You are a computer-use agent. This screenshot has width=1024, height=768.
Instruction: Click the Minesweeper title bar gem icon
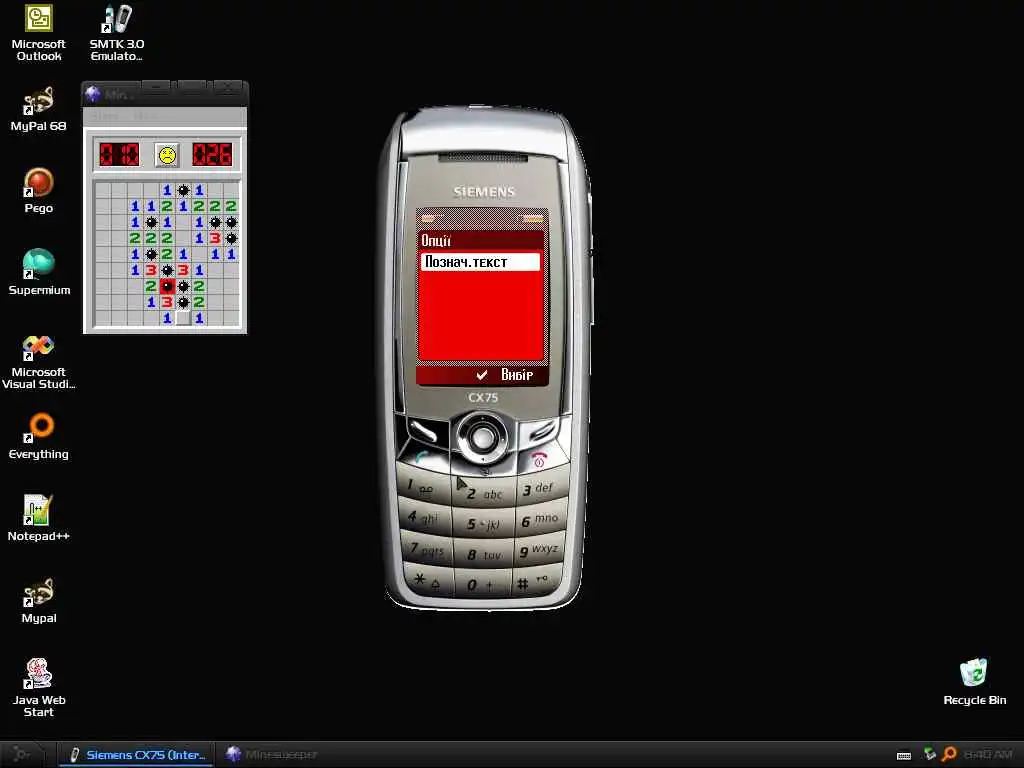(x=93, y=95)
